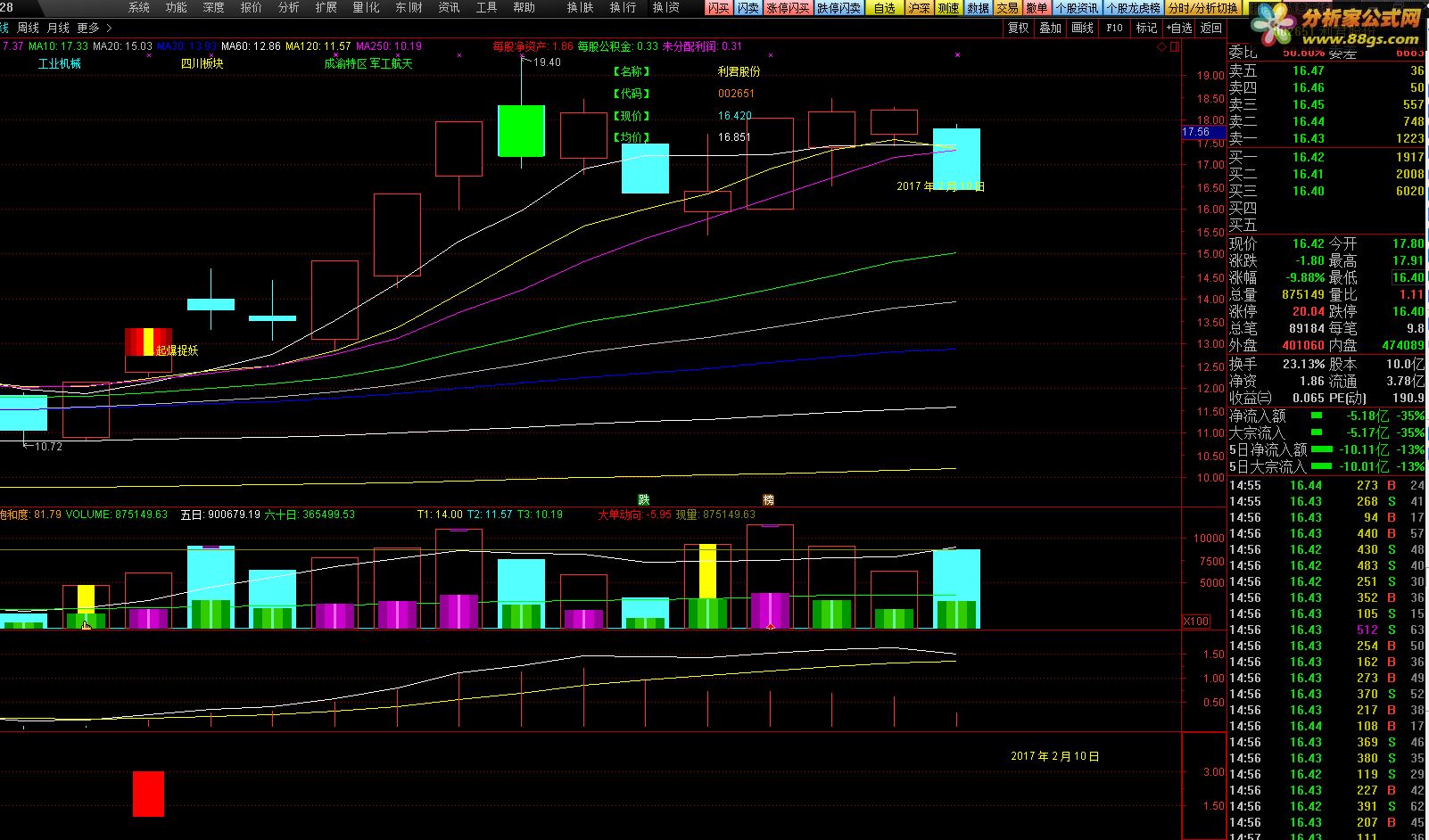Open the 资讯 menu
Viewport: 1429px width, 840px height.
(450, 7)
